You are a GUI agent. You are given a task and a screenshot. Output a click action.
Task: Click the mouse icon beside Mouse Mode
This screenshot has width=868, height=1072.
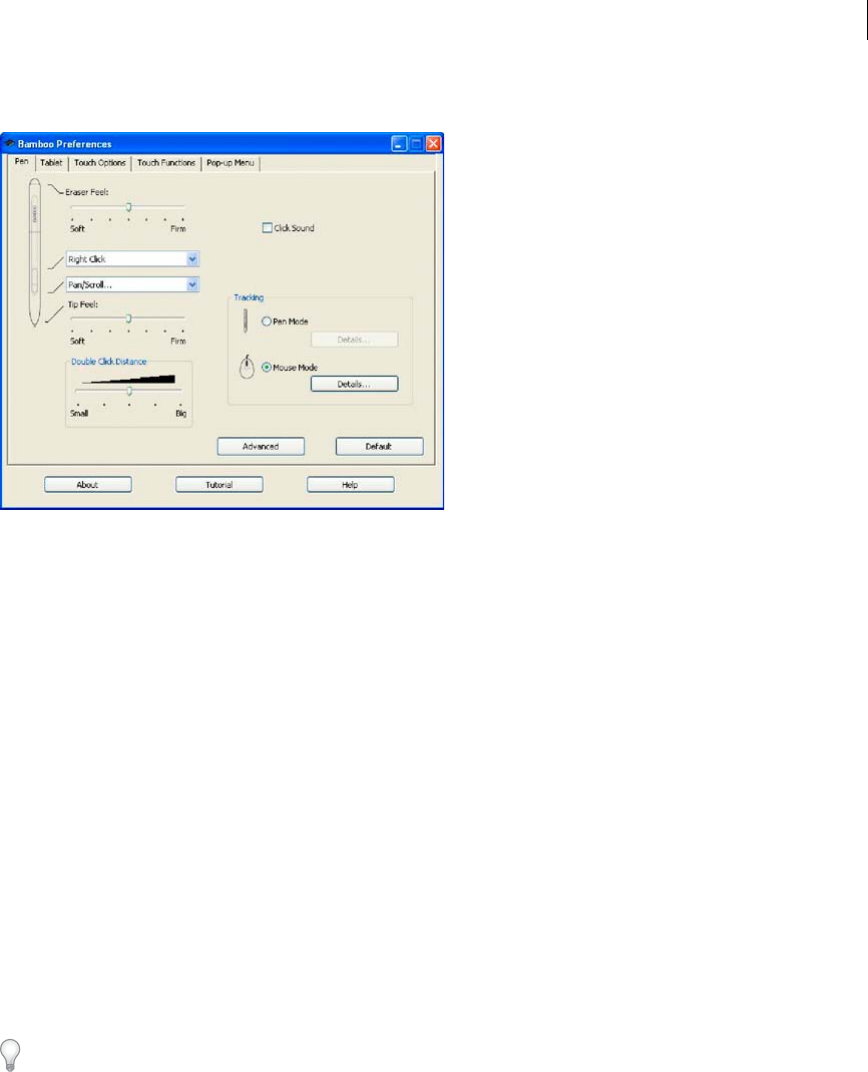coord(247,367)
